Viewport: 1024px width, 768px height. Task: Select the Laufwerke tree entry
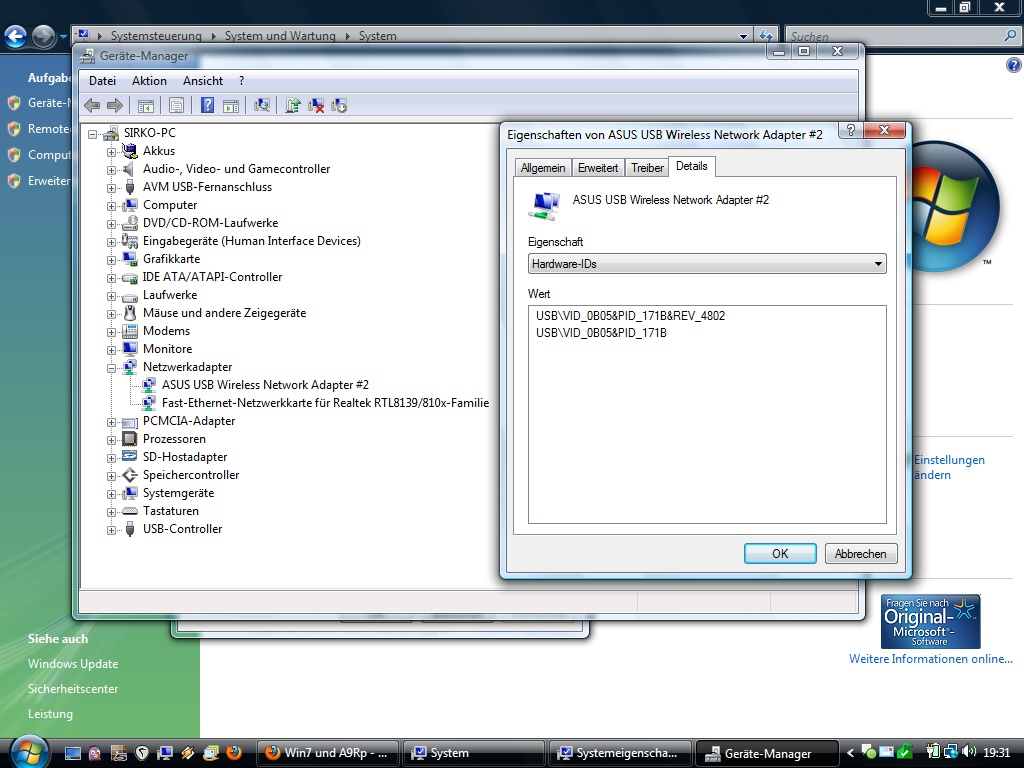point(170,295)
